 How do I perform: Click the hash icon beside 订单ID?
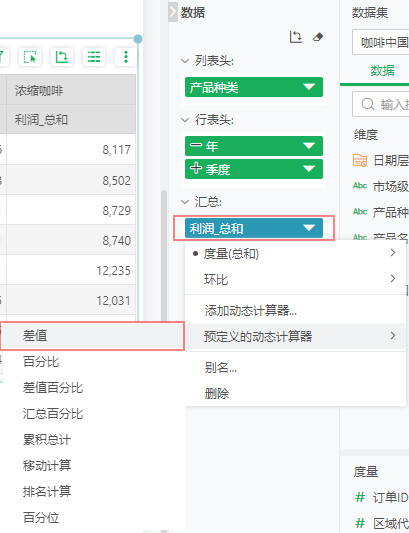[x=360, y=497]
